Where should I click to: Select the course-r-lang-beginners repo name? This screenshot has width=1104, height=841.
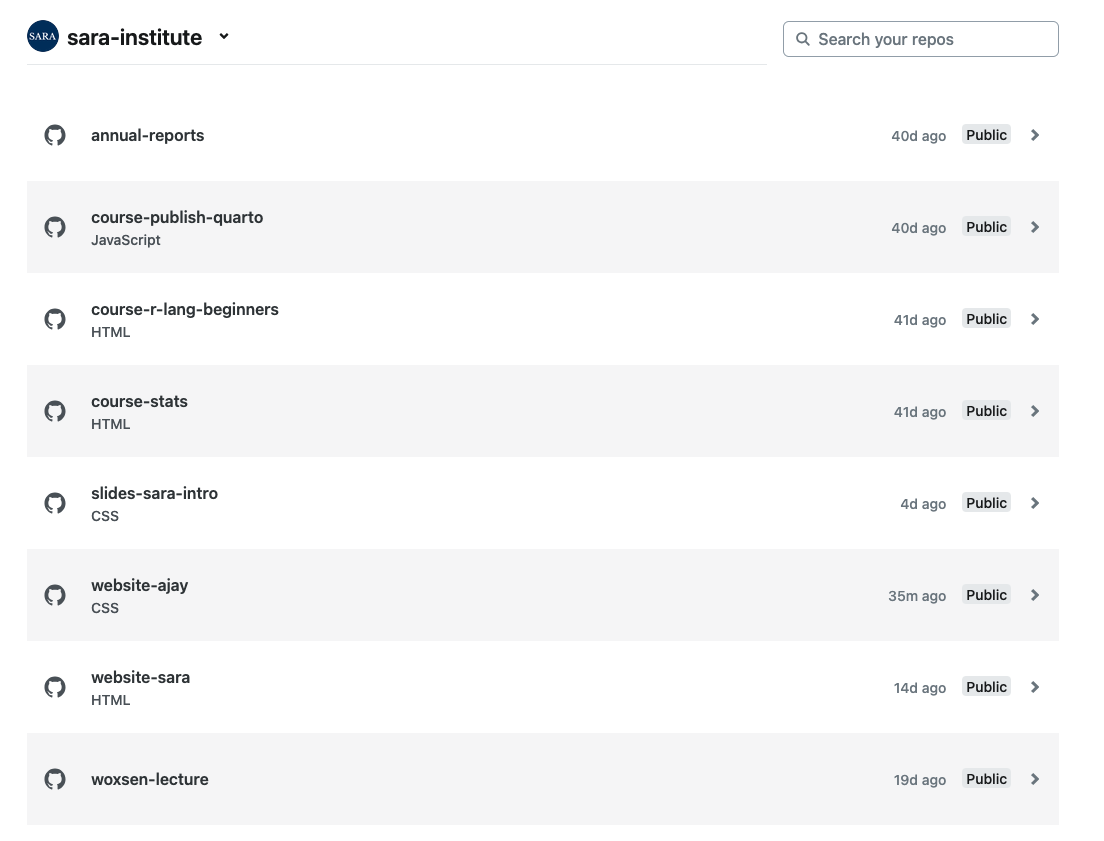point(185,309)
